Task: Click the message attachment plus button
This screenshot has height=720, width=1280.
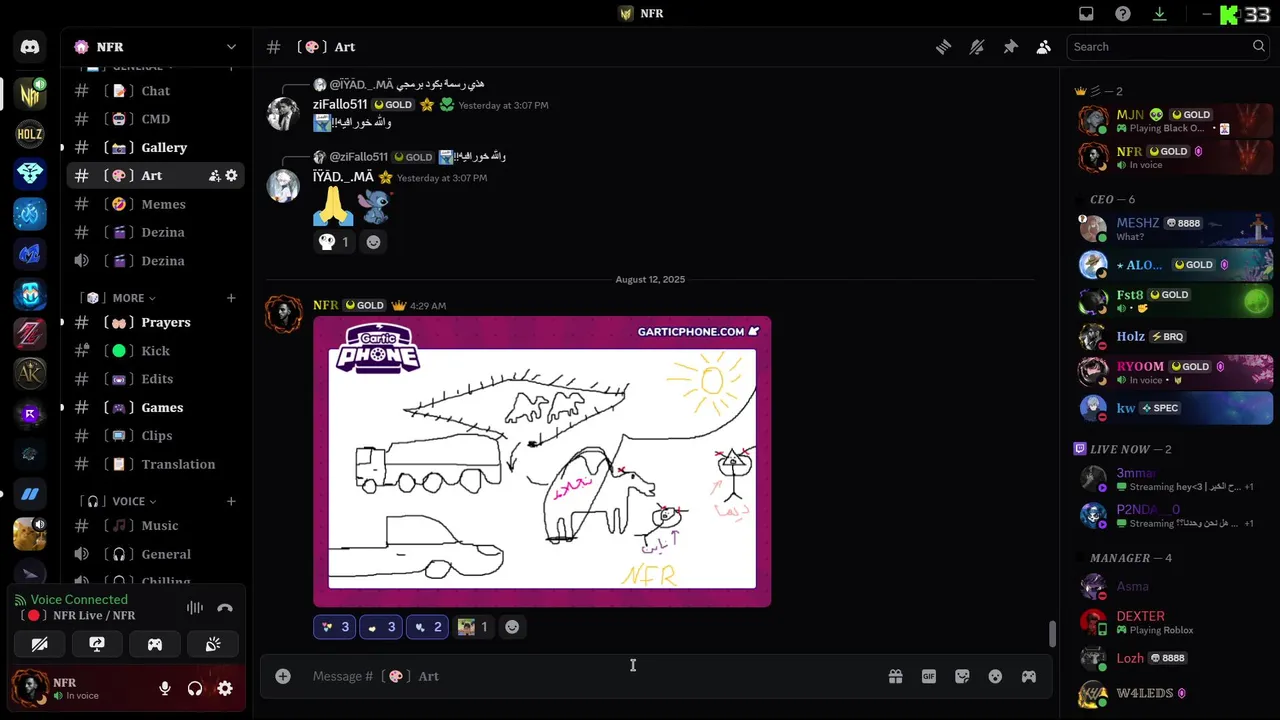Action: (283, 676)
